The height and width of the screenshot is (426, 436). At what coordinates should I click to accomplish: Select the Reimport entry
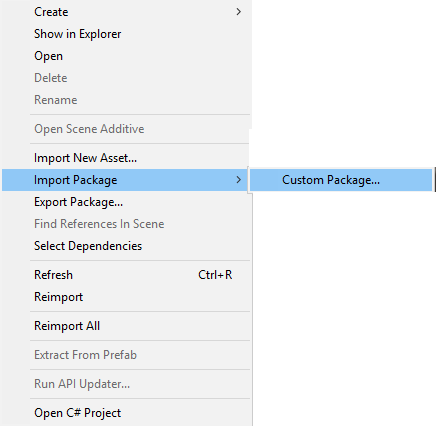click(126, 297)
